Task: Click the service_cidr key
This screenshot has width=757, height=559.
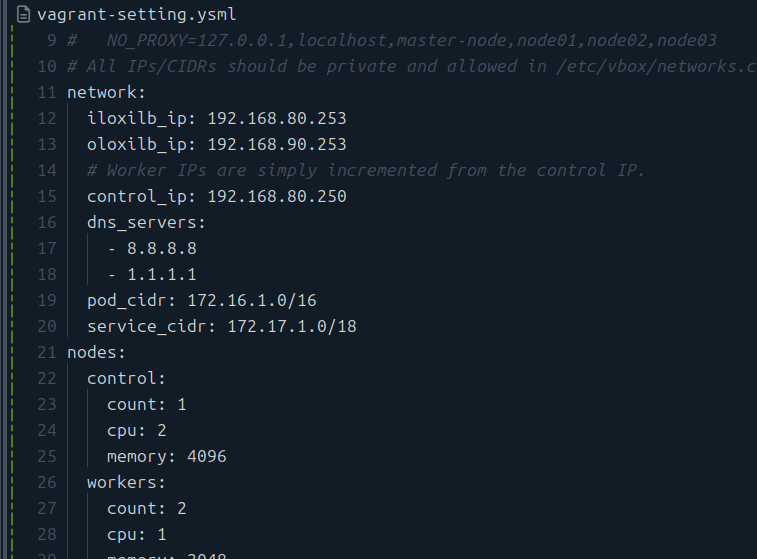Action: point(151,326)
